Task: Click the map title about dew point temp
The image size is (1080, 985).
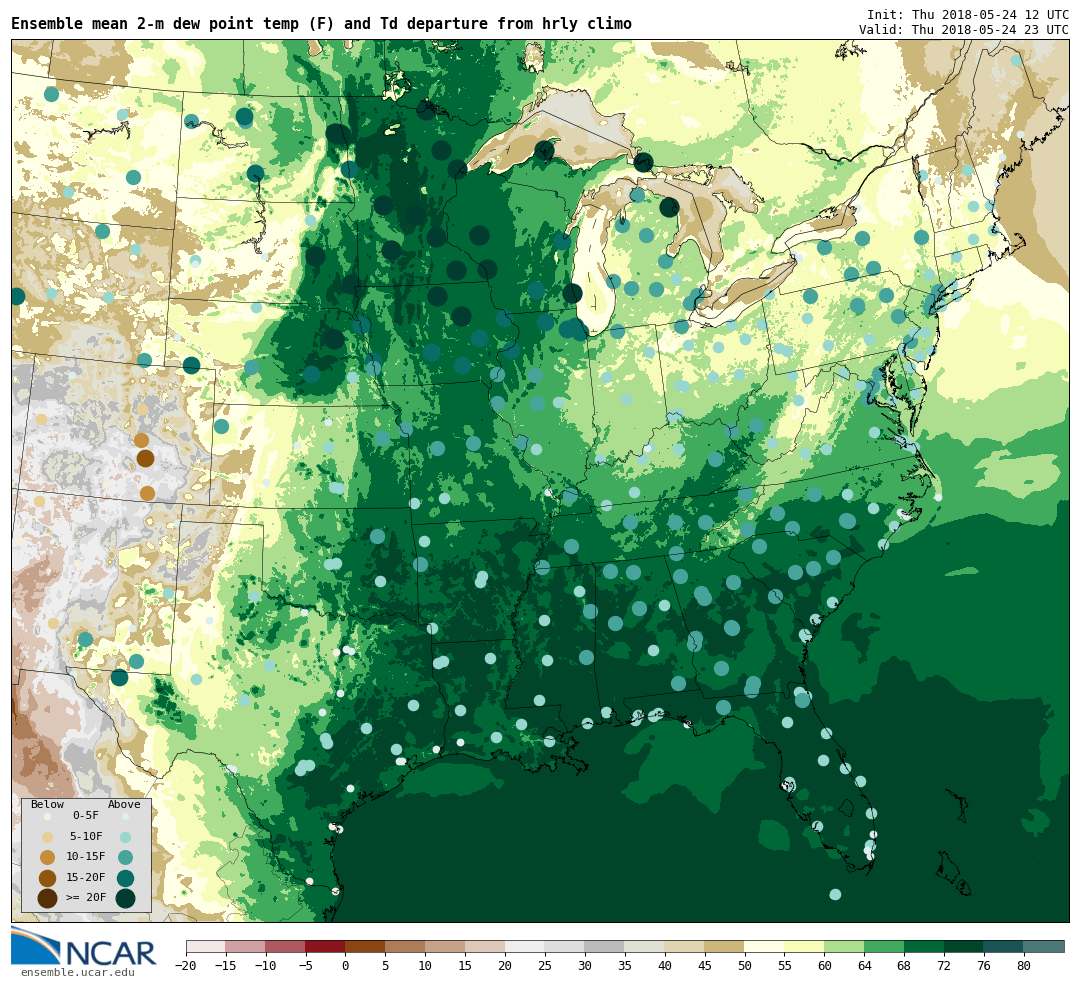Action: pos(321,24)
